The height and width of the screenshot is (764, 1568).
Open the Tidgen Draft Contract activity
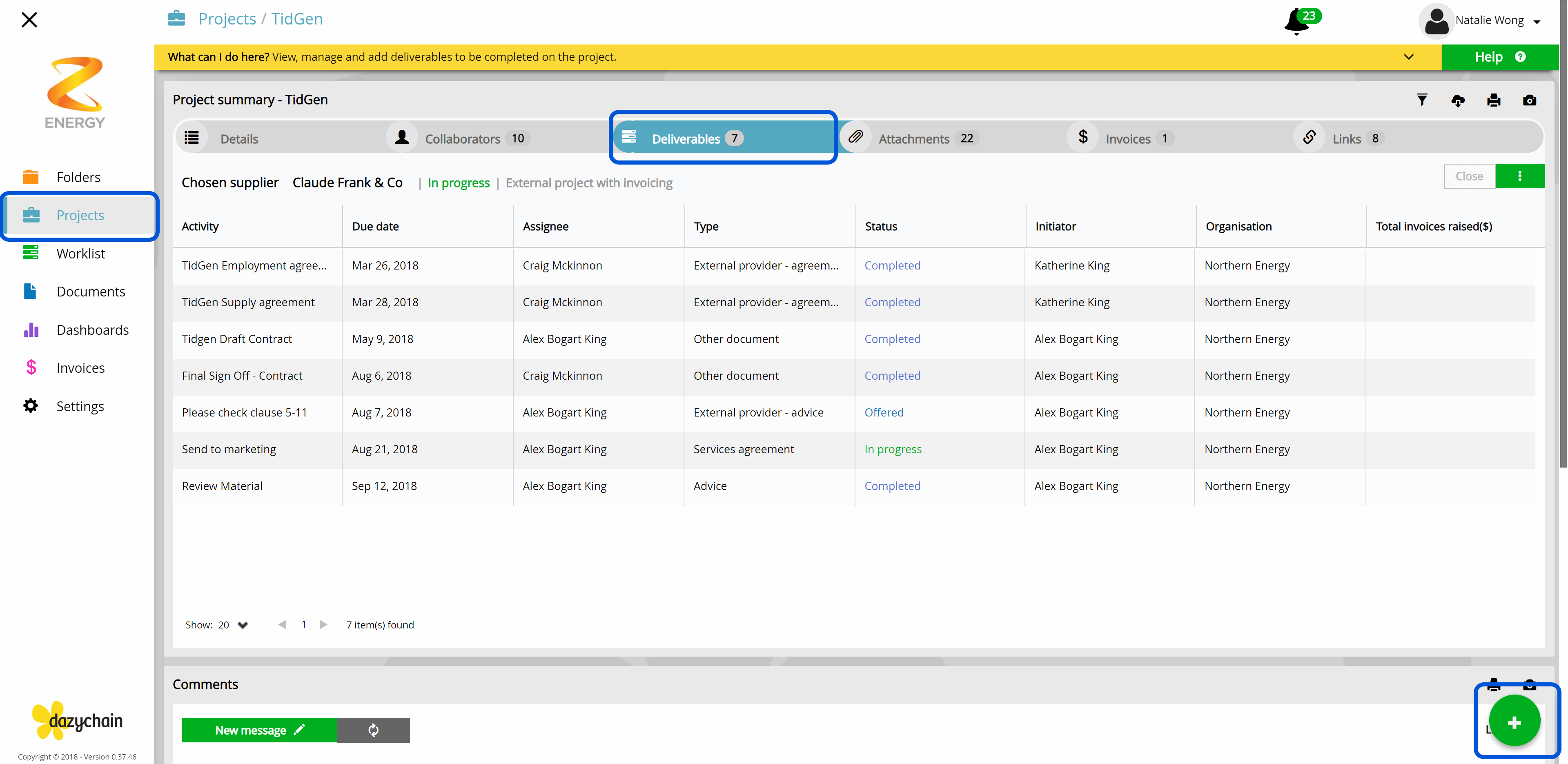click(237, 339)
